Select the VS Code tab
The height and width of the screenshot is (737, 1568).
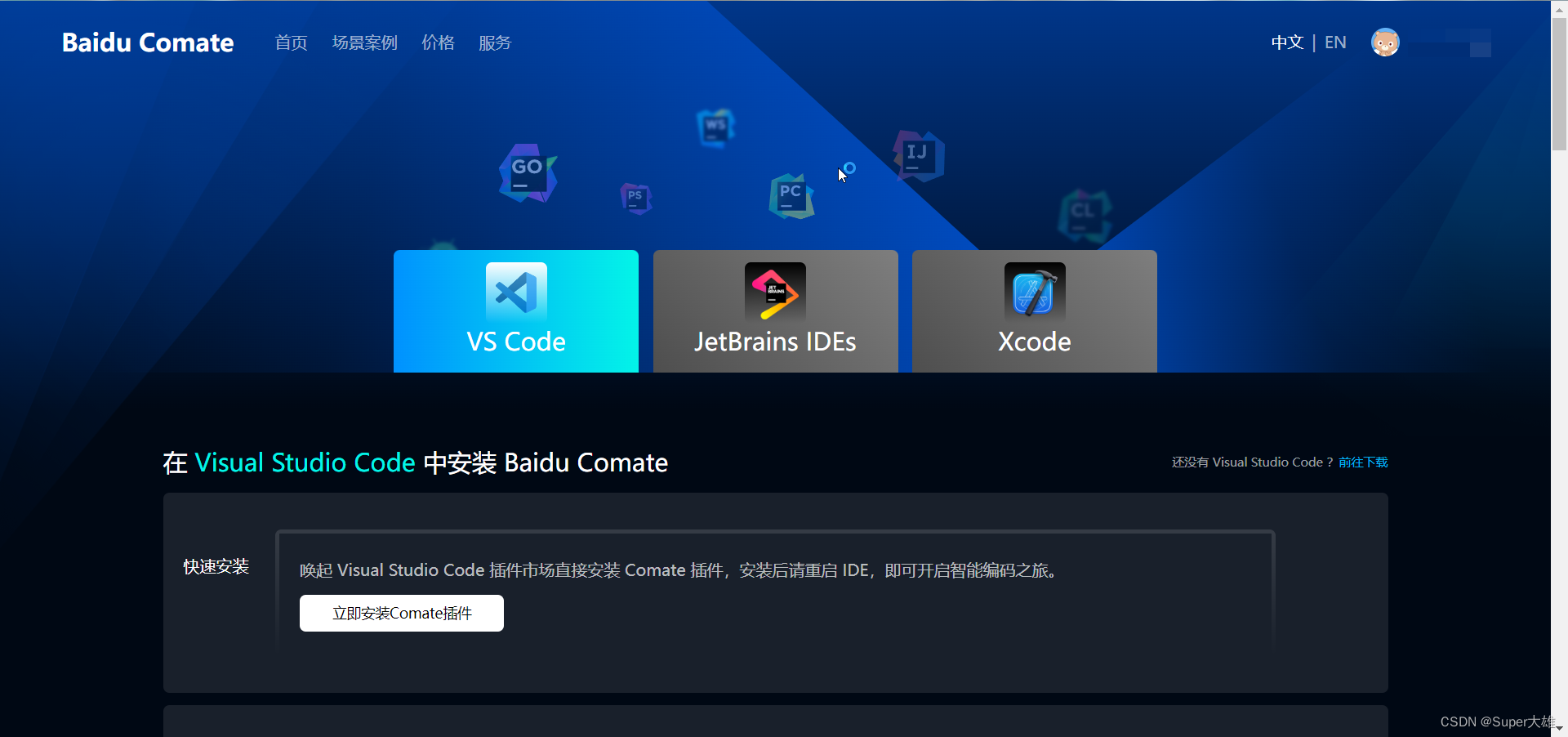coord(516,311)
